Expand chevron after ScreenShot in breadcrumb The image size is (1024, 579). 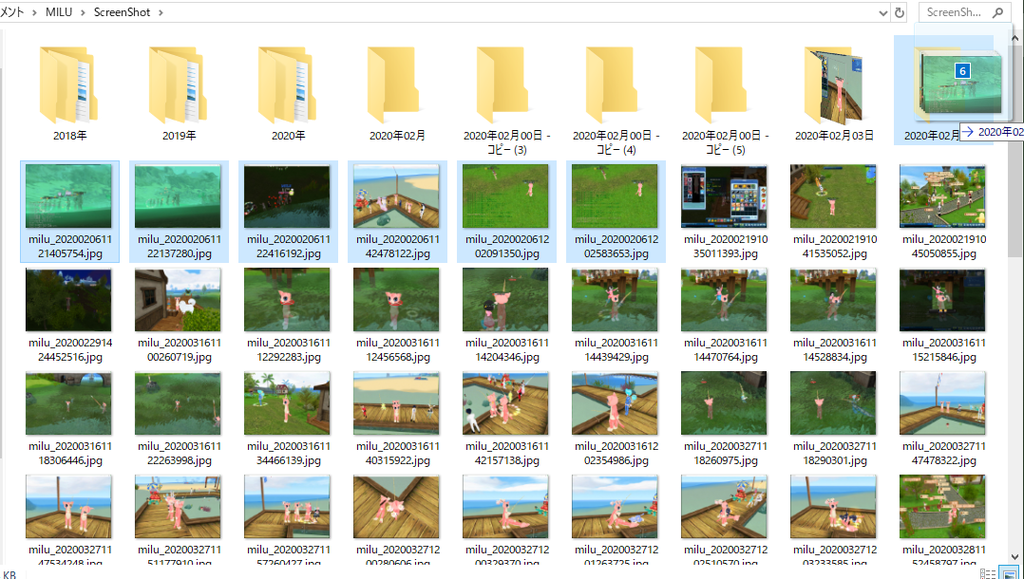[160, 13]
